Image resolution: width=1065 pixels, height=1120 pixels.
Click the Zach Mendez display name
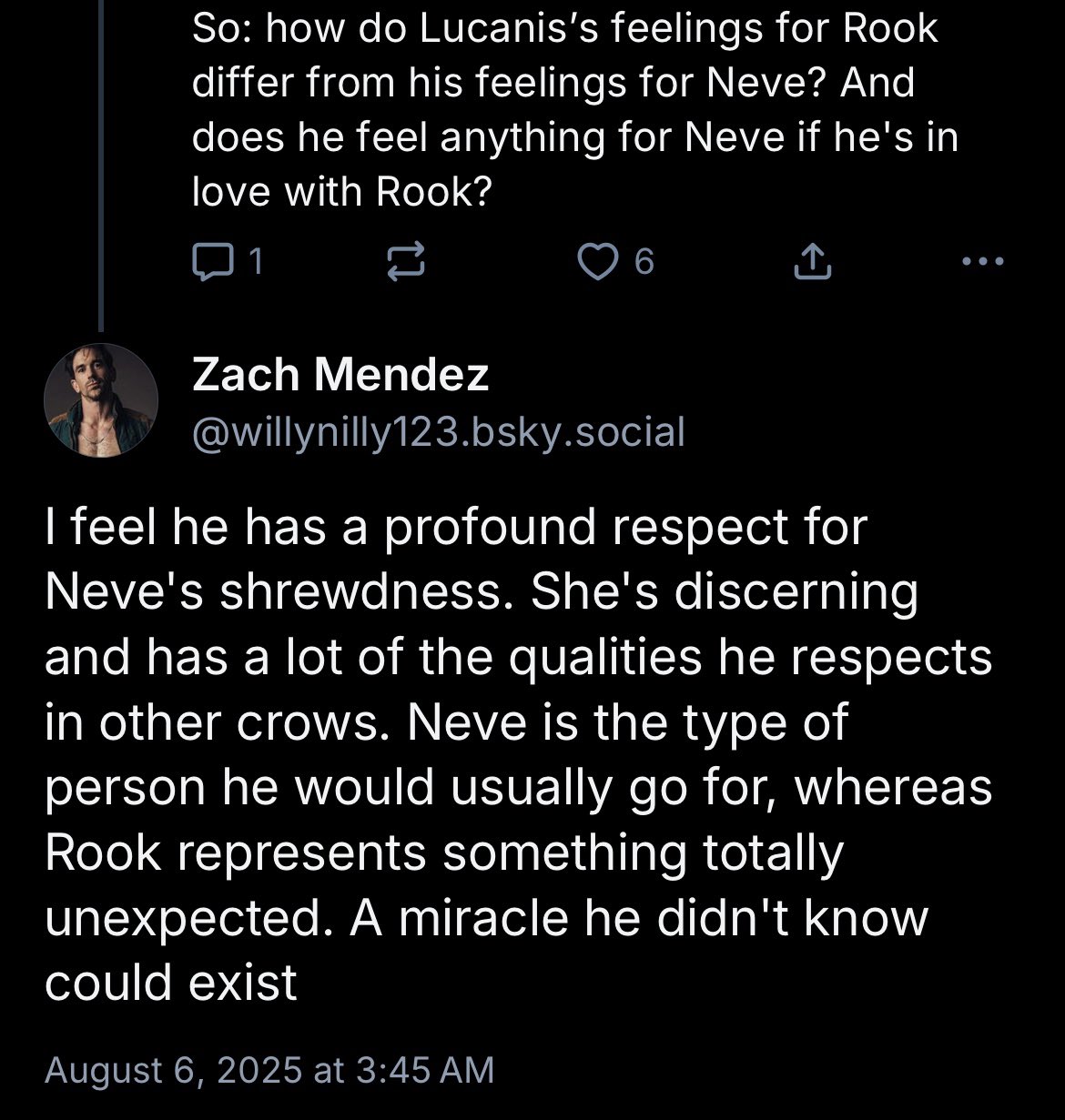pos(340,374)
